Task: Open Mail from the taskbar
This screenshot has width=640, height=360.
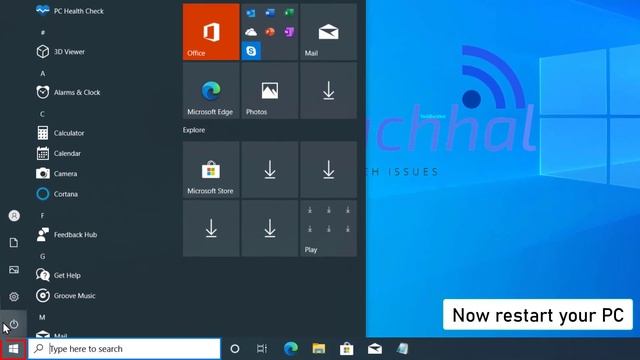Action: click(375, 349)
